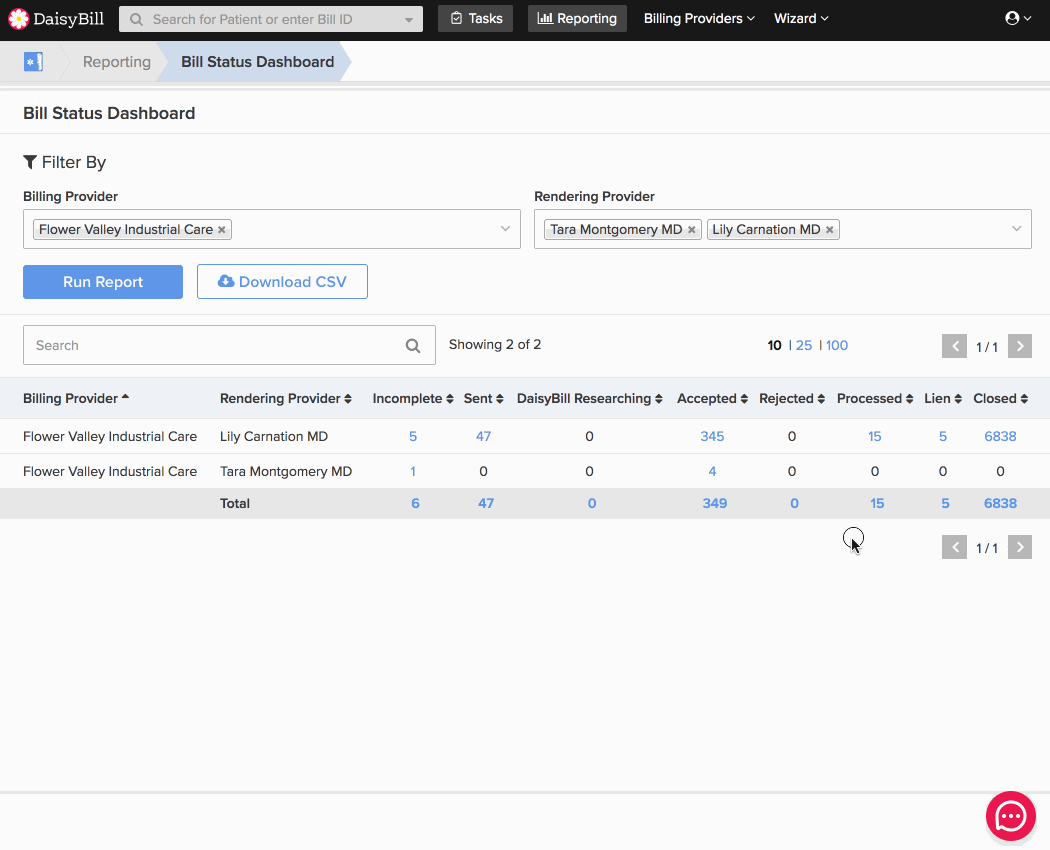Click the search magnifier in table search
1050x850 pixels.
[413, 346]
